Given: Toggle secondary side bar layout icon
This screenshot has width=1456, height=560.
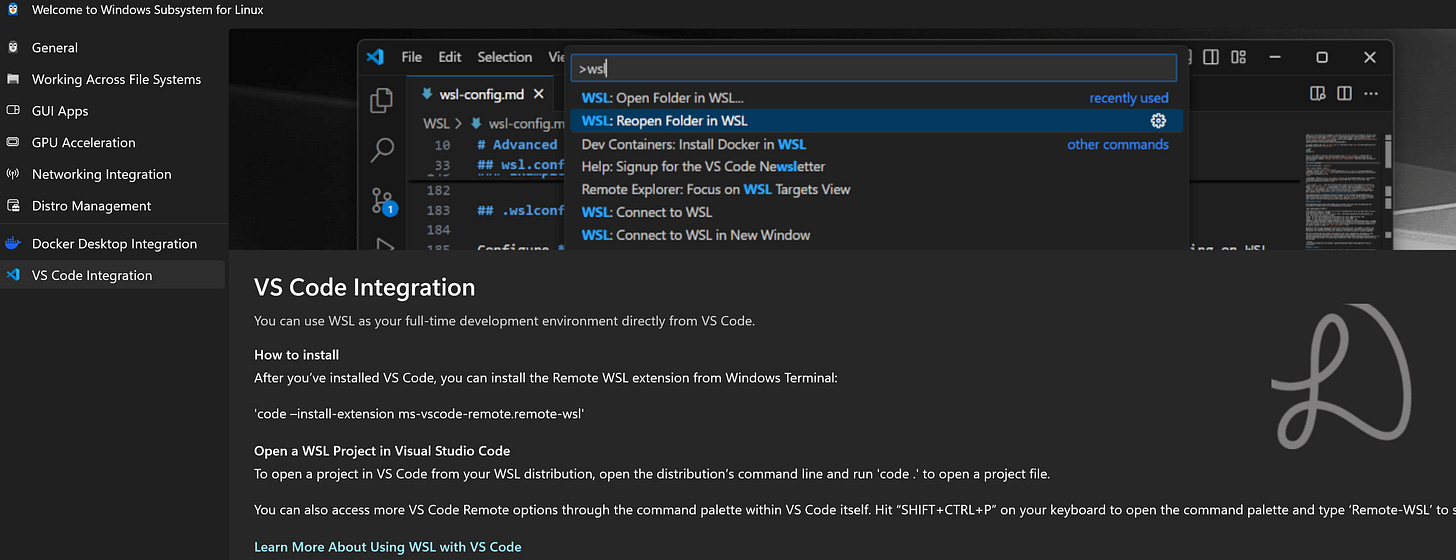Looking at the screenshot, I should click(1211, 57).
